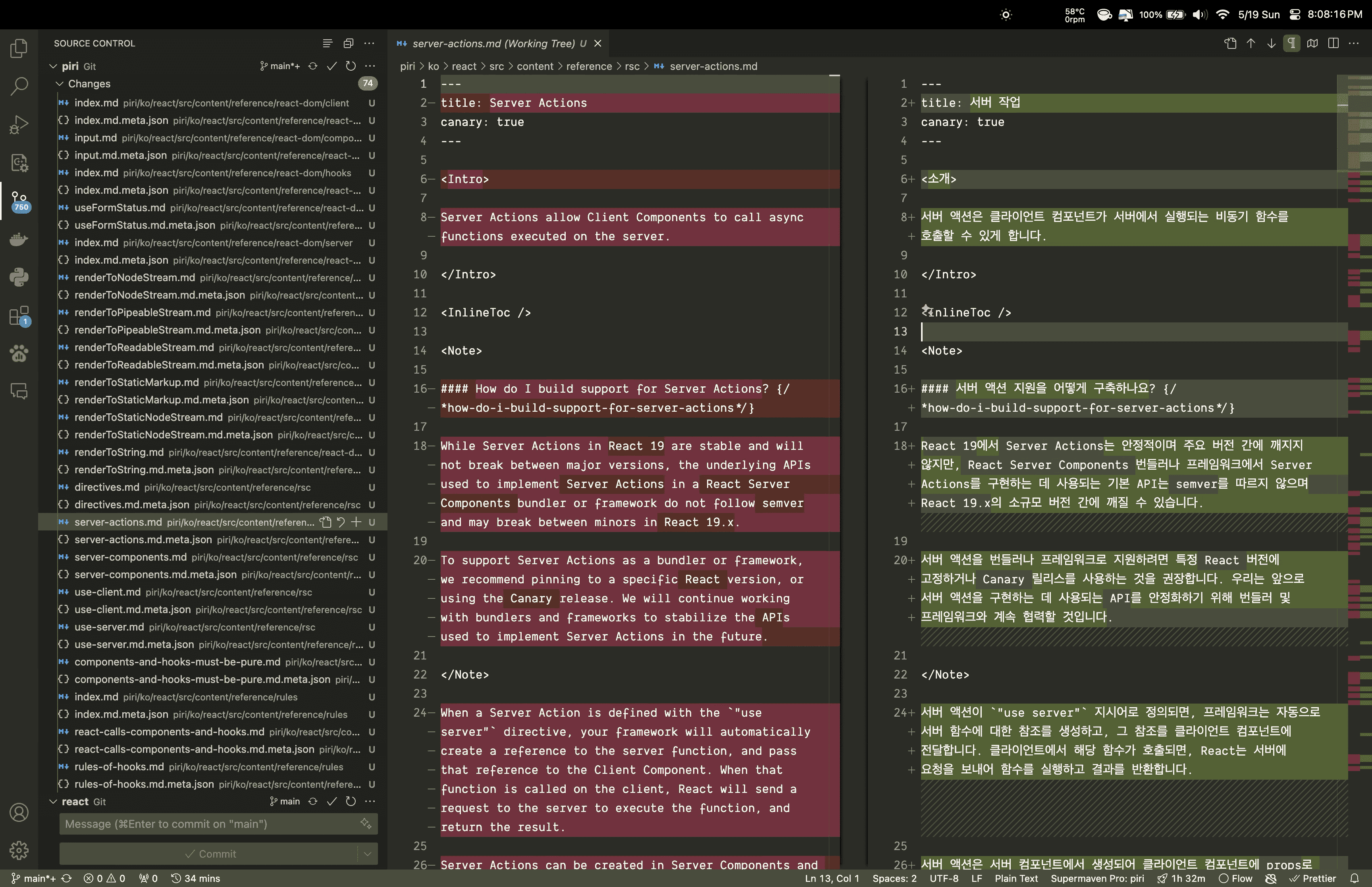The width and height of the screenshot is (1372, 887).
Task: Open the Run and Debug view
Action: [x=19, y=125]
